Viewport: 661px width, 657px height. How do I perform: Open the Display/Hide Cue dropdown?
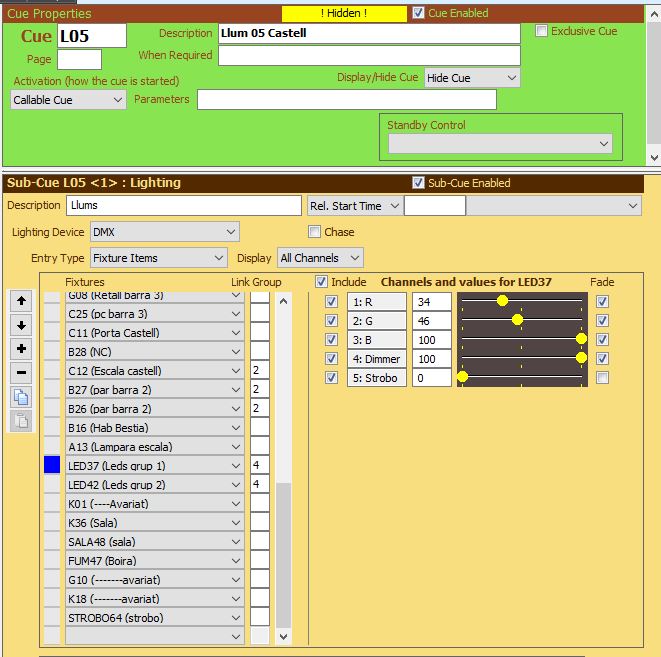[471, 78]
